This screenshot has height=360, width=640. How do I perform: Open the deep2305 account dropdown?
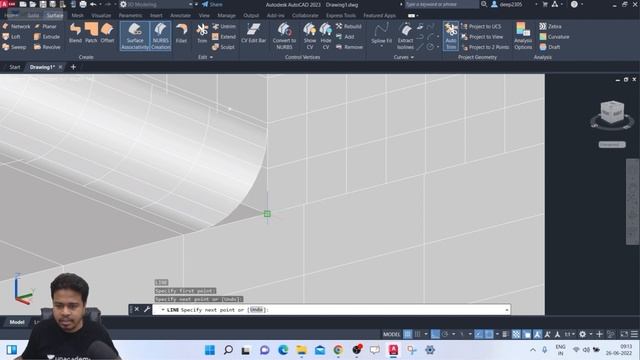[x=536, y=4]
